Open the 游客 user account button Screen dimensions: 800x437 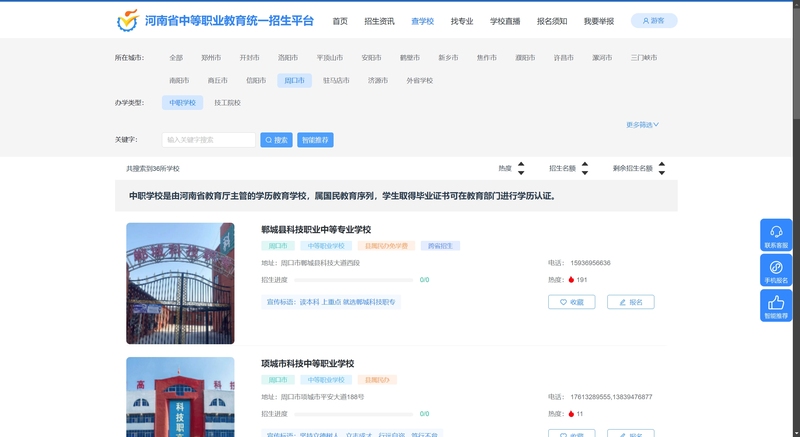pos(654,20)
